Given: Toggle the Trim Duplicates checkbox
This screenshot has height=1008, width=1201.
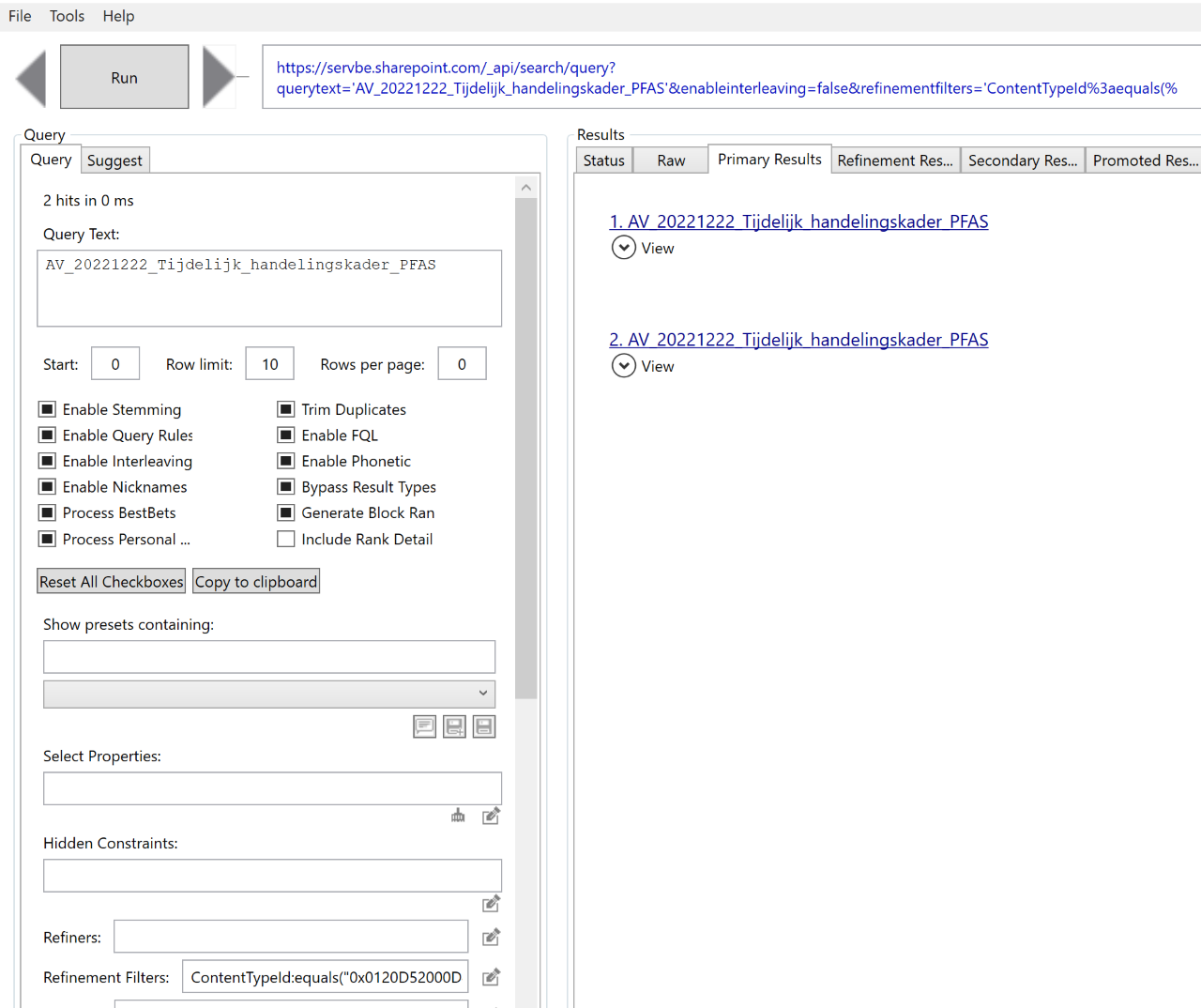Looking at the screenshot, I should [286, 409].
